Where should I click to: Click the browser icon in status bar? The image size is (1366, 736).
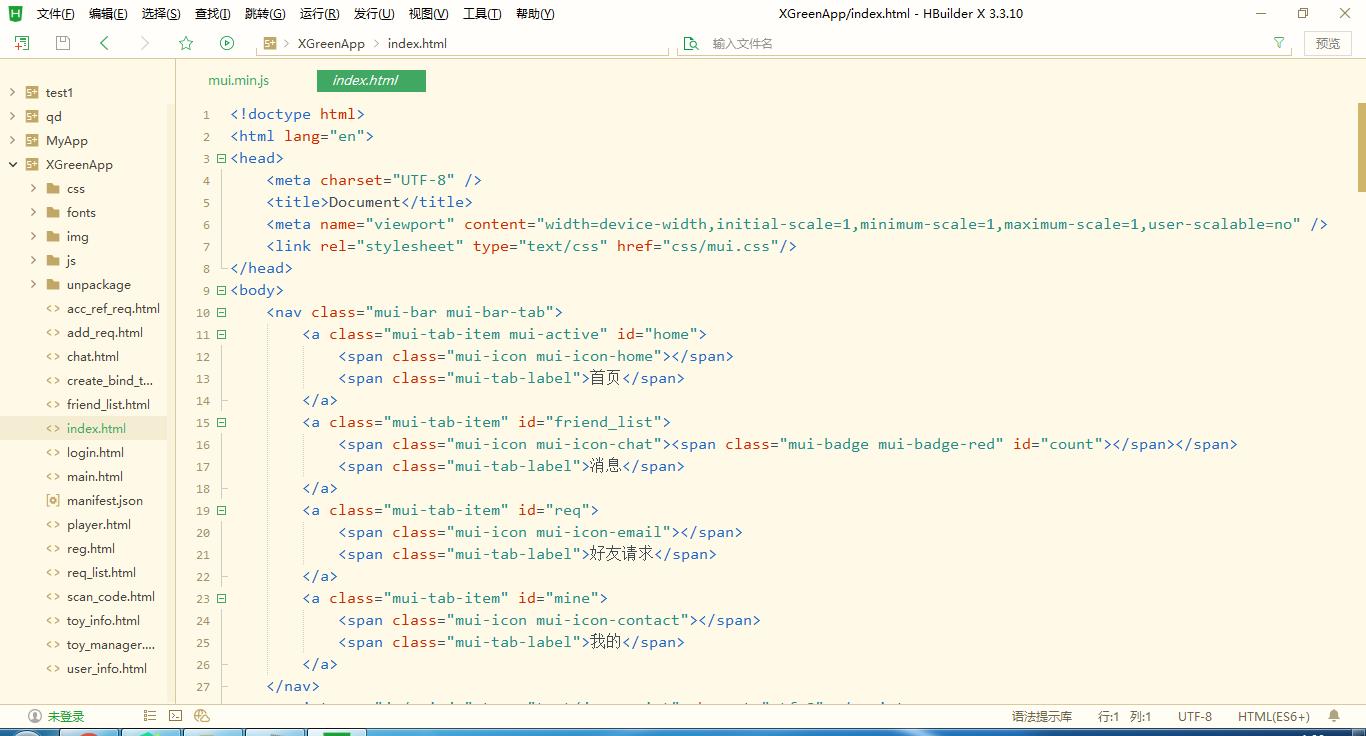click(202, 716)
